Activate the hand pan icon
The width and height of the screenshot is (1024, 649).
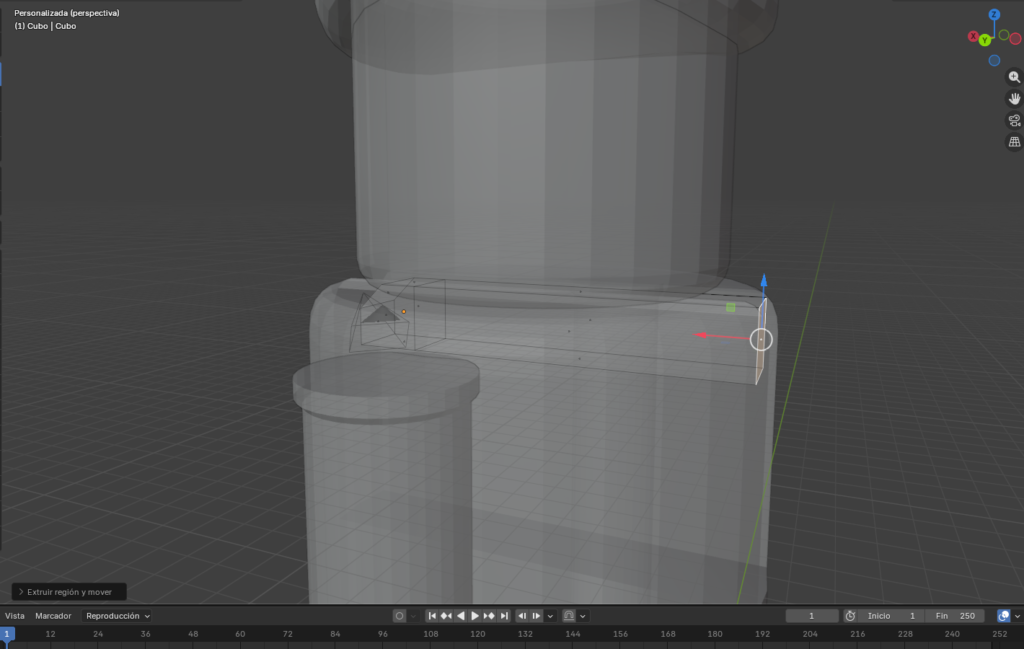[1014, 99]
